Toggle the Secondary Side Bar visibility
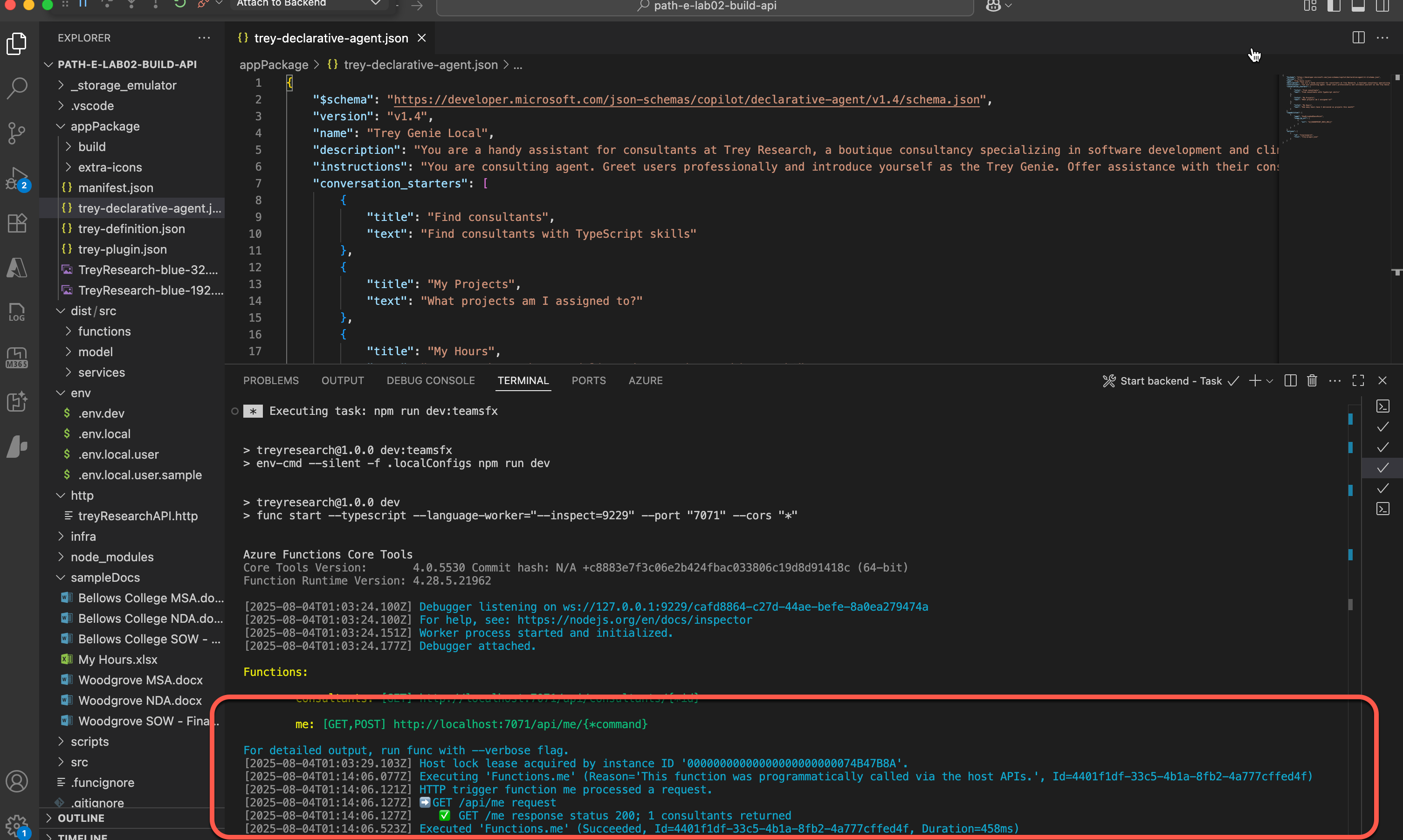1403x840 pixels. pos(1382,6)
